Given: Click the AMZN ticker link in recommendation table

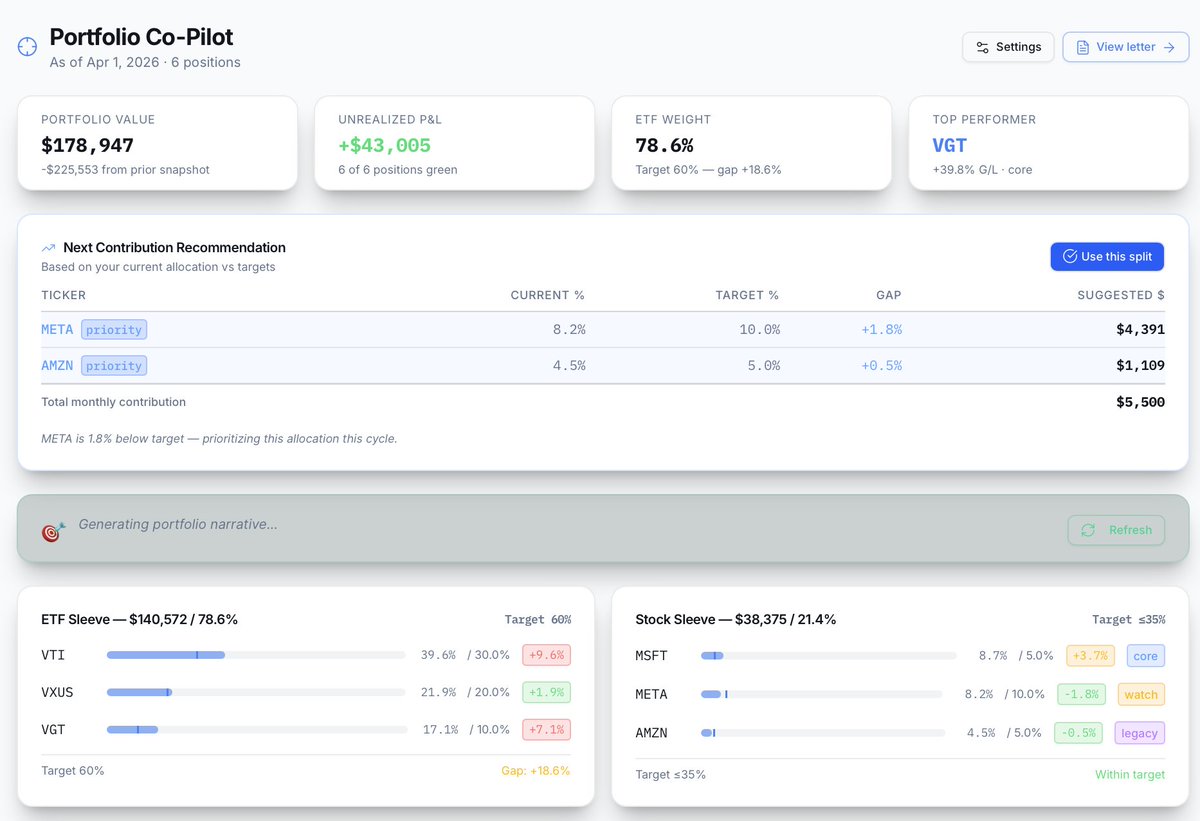Looking at the screenshot, I should click(57, 365).
